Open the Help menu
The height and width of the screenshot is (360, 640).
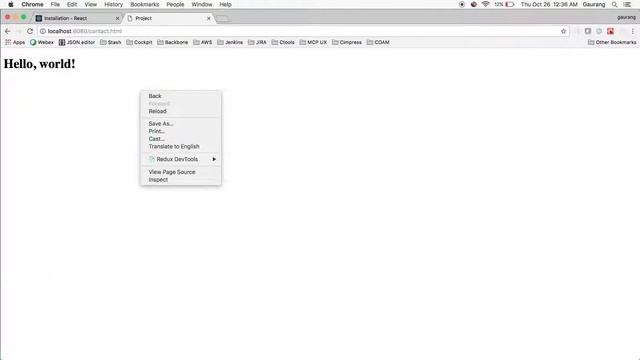pos(225,4)
